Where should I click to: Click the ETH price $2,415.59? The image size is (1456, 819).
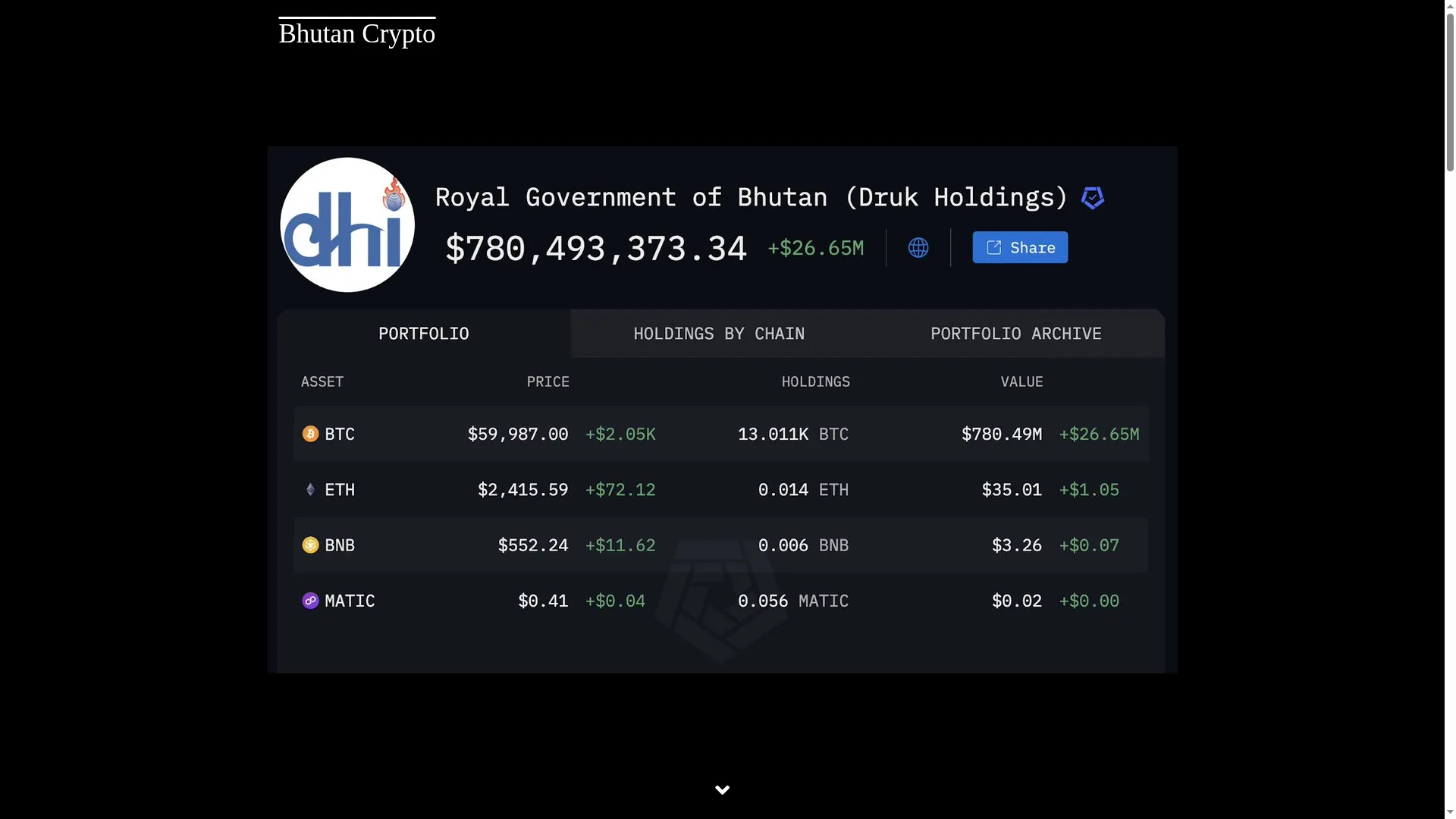click(522, 489)
